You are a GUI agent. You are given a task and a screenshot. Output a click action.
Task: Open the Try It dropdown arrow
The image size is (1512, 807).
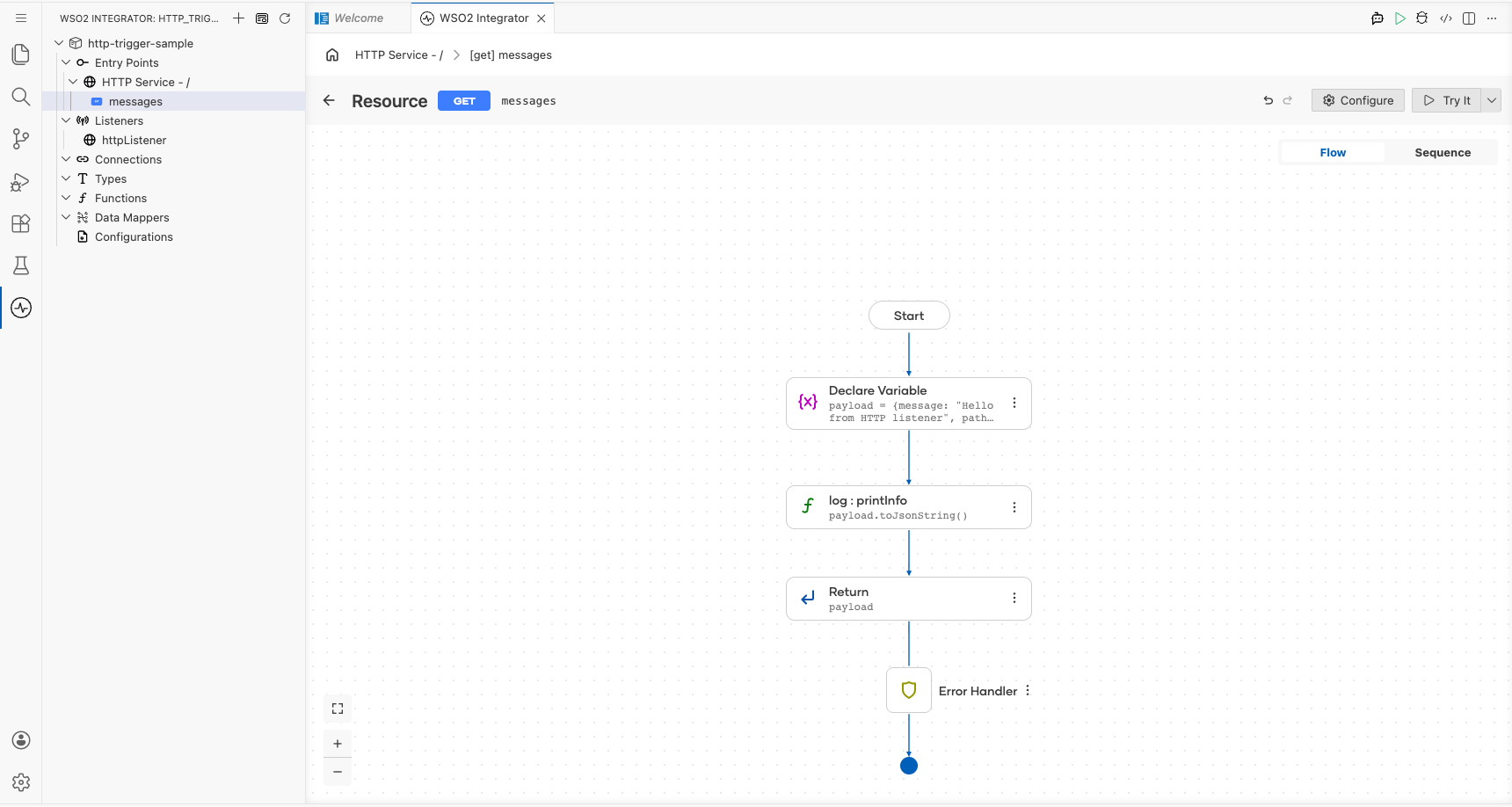[1492, 100]
